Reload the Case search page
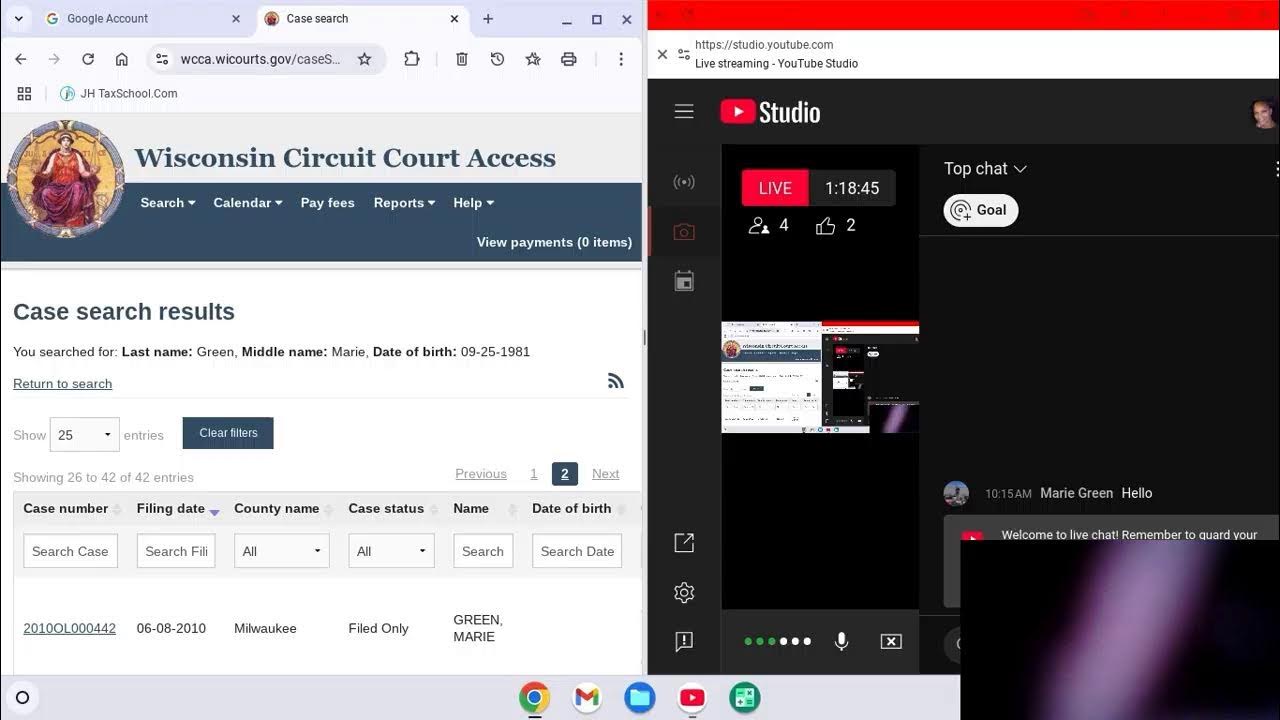The width and height of the screenshot is (1280, 720). tap(88, 59)
